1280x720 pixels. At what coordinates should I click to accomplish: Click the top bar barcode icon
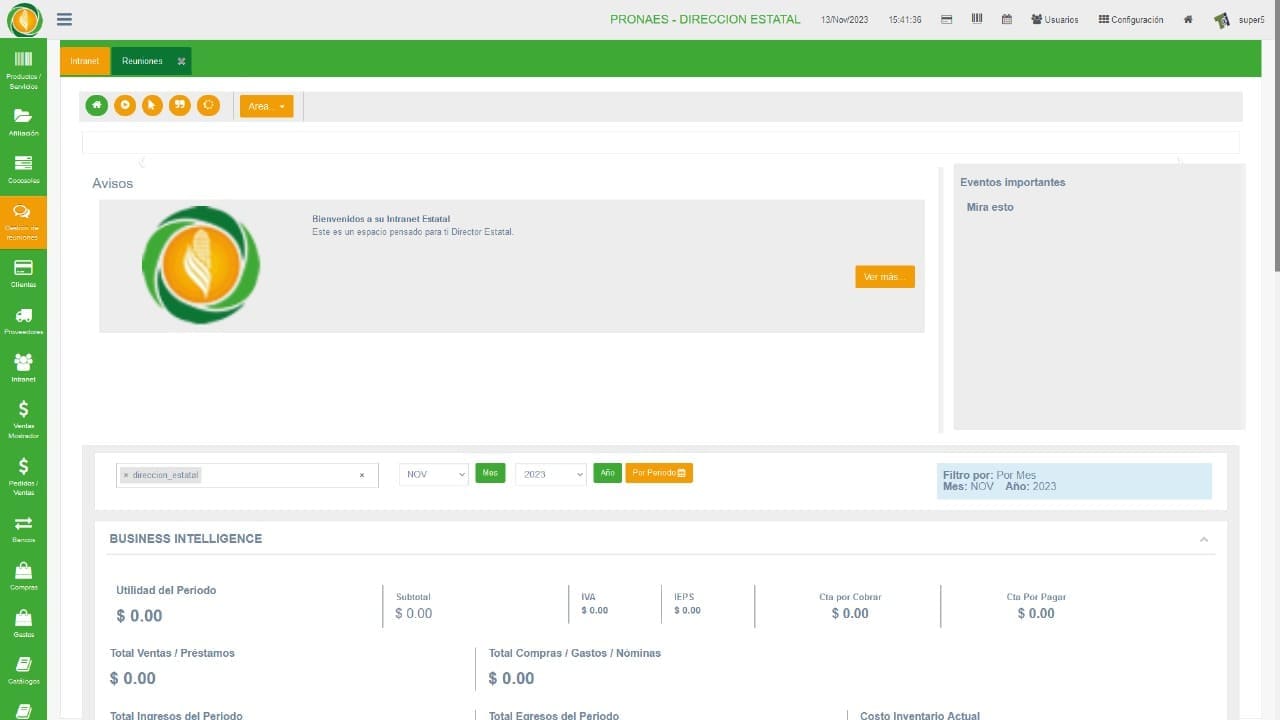(977, 19)
